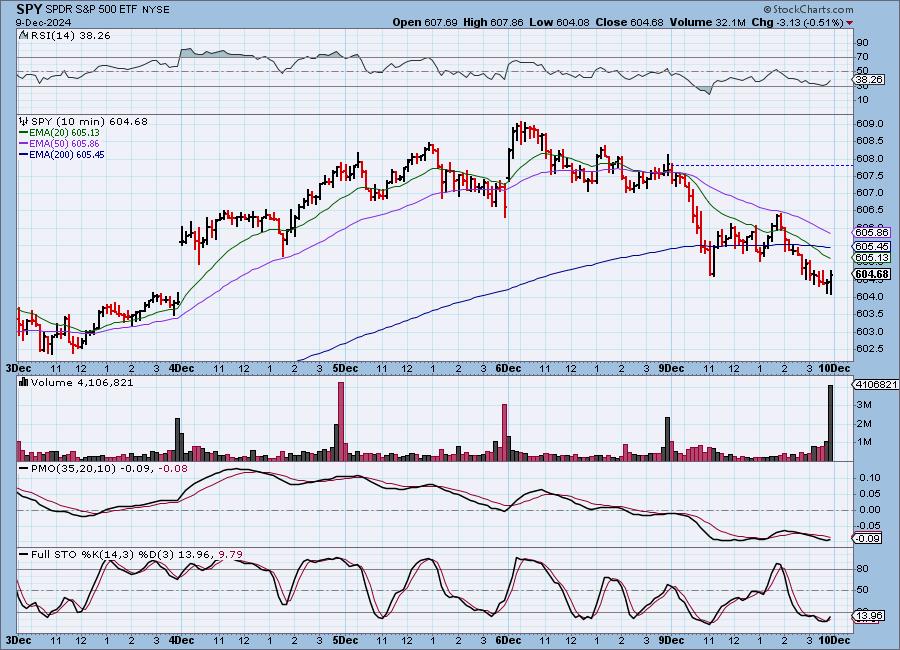The width and height of the screenshot is (900, 650).
Task: Click the green EMA(20) 605.13 legend
Action: (59, 133)
